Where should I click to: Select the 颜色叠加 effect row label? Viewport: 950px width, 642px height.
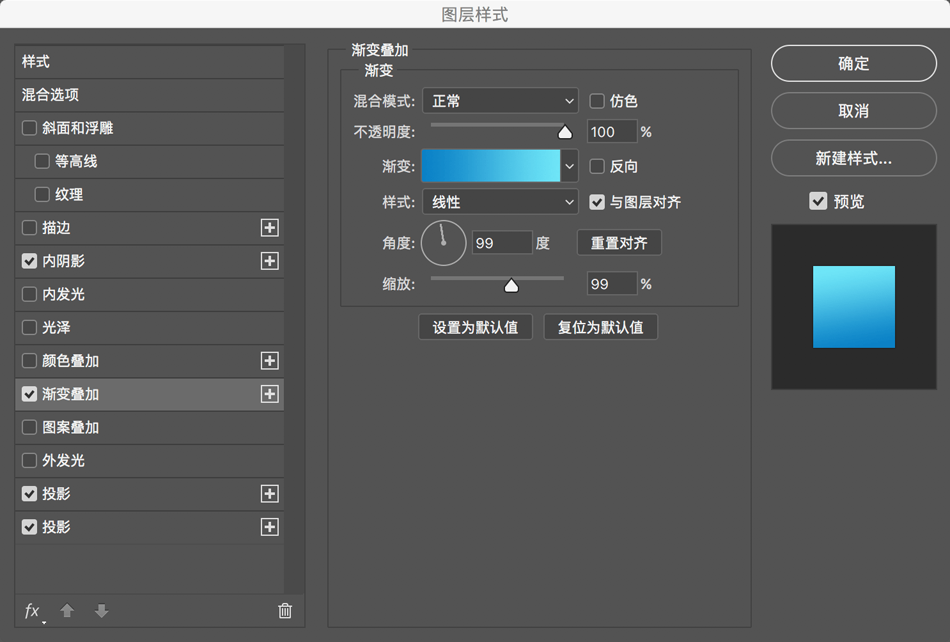click(70, 361)
